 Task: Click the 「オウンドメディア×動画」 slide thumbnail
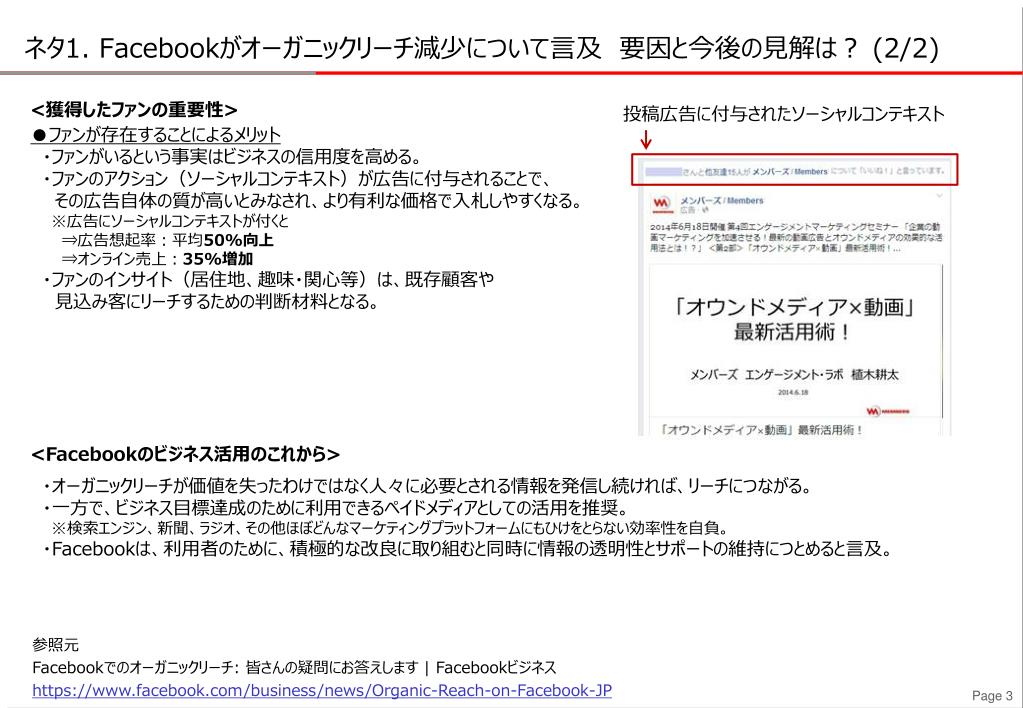click(x=795, y=341)
